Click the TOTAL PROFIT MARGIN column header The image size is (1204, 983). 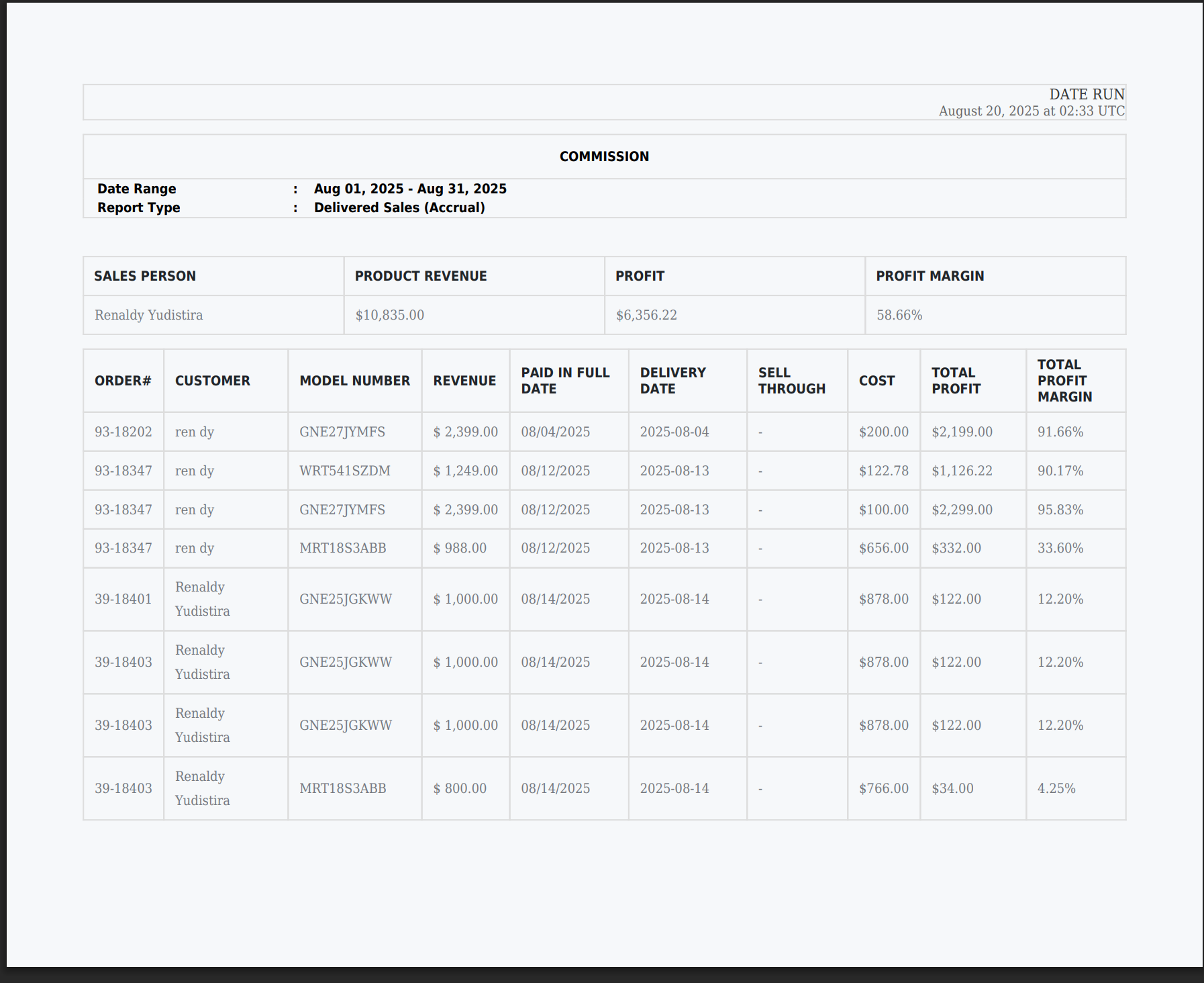pos(1064,381)
